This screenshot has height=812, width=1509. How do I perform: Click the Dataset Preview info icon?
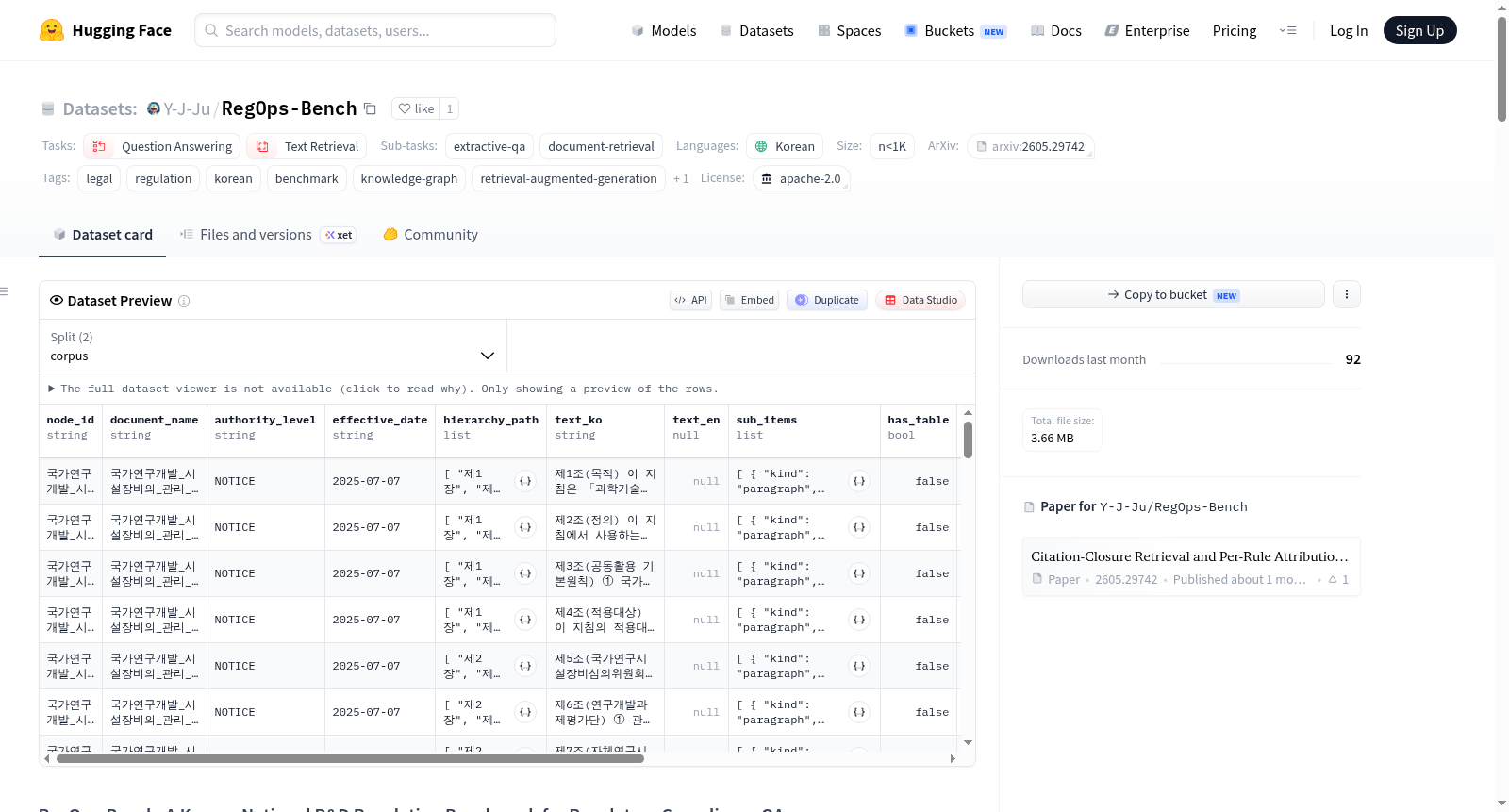(x=184, y=301)
